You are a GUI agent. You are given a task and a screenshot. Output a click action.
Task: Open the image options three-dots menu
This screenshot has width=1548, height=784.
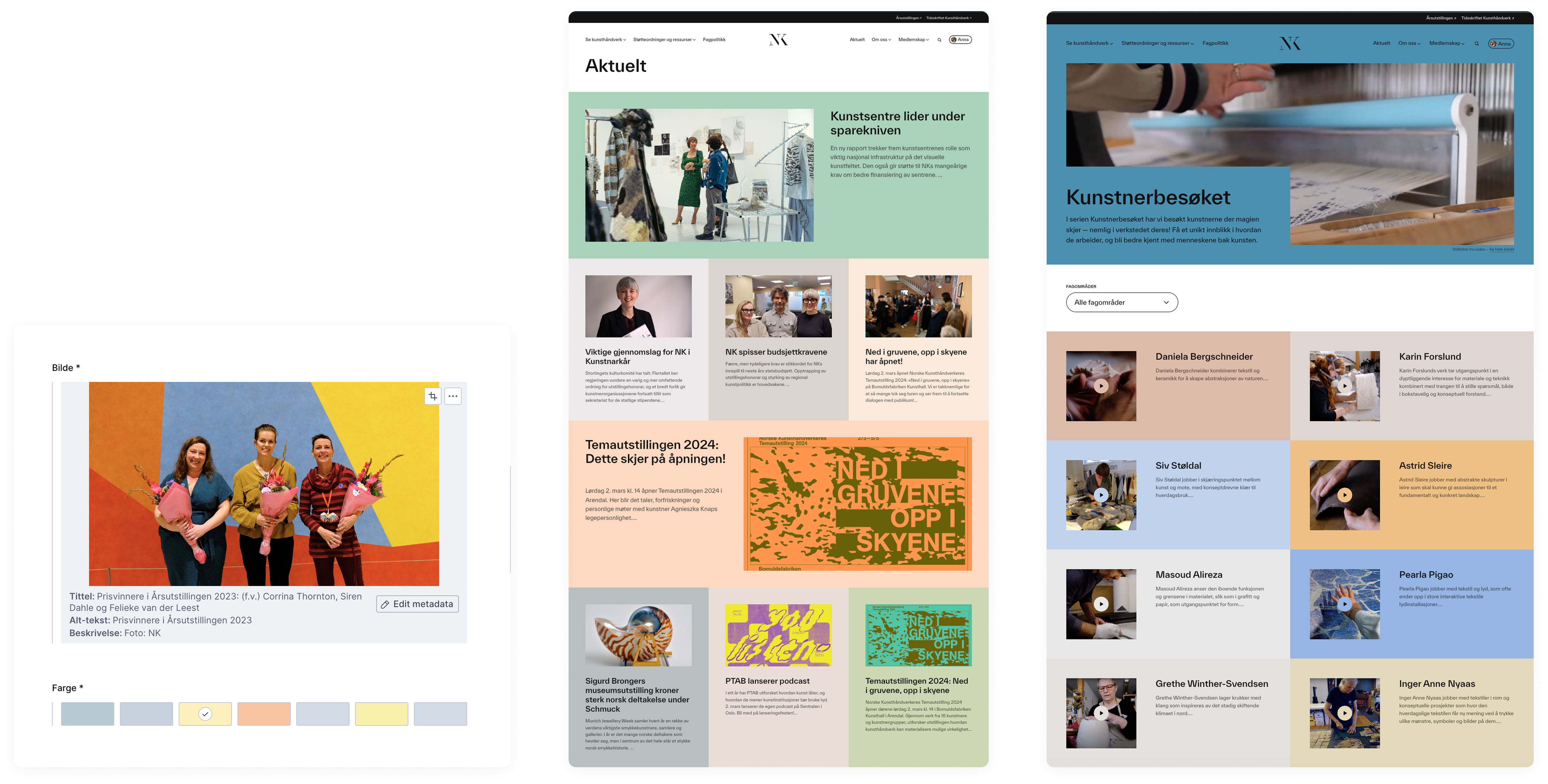tap(453, 396)
